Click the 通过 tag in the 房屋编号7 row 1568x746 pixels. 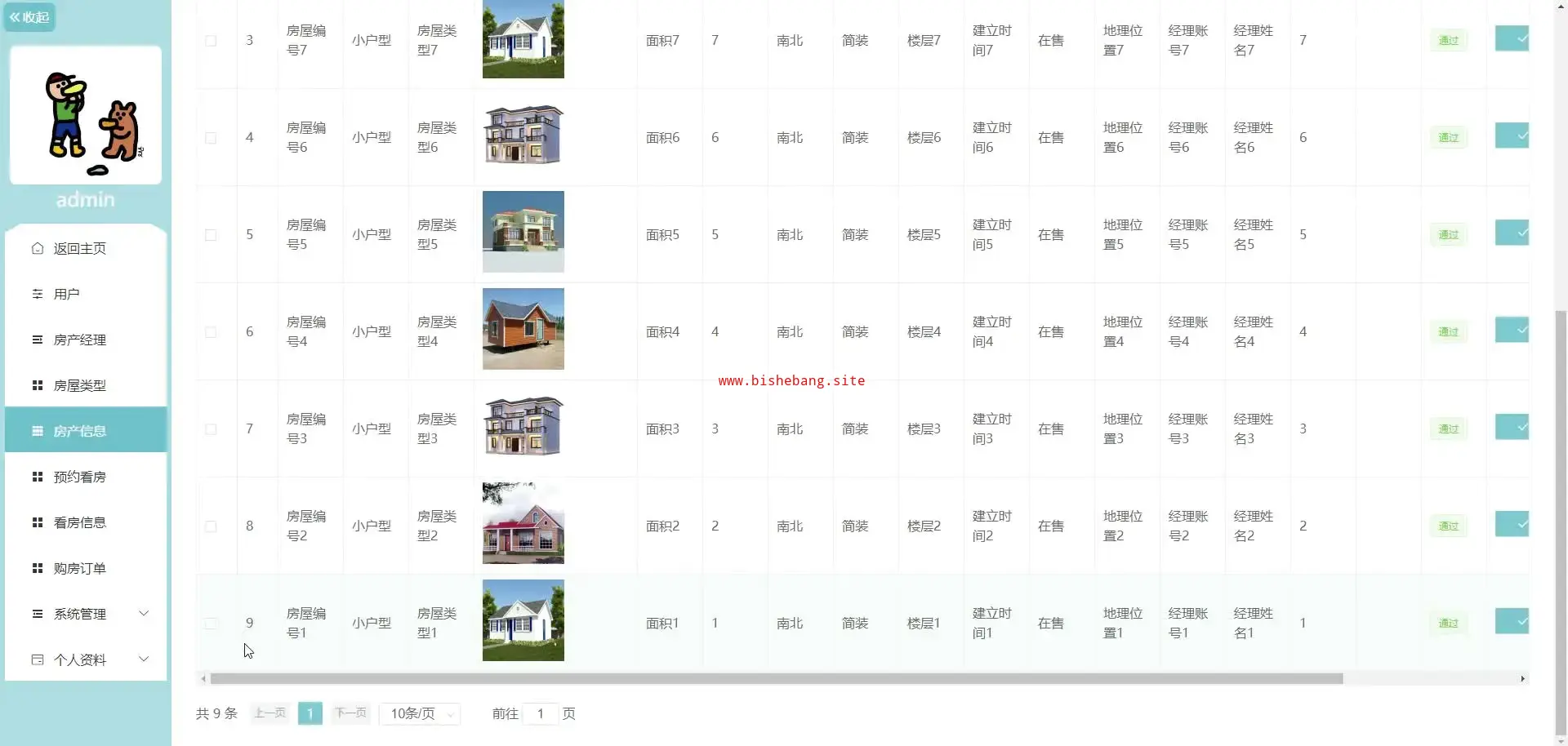click(1448, 41)
